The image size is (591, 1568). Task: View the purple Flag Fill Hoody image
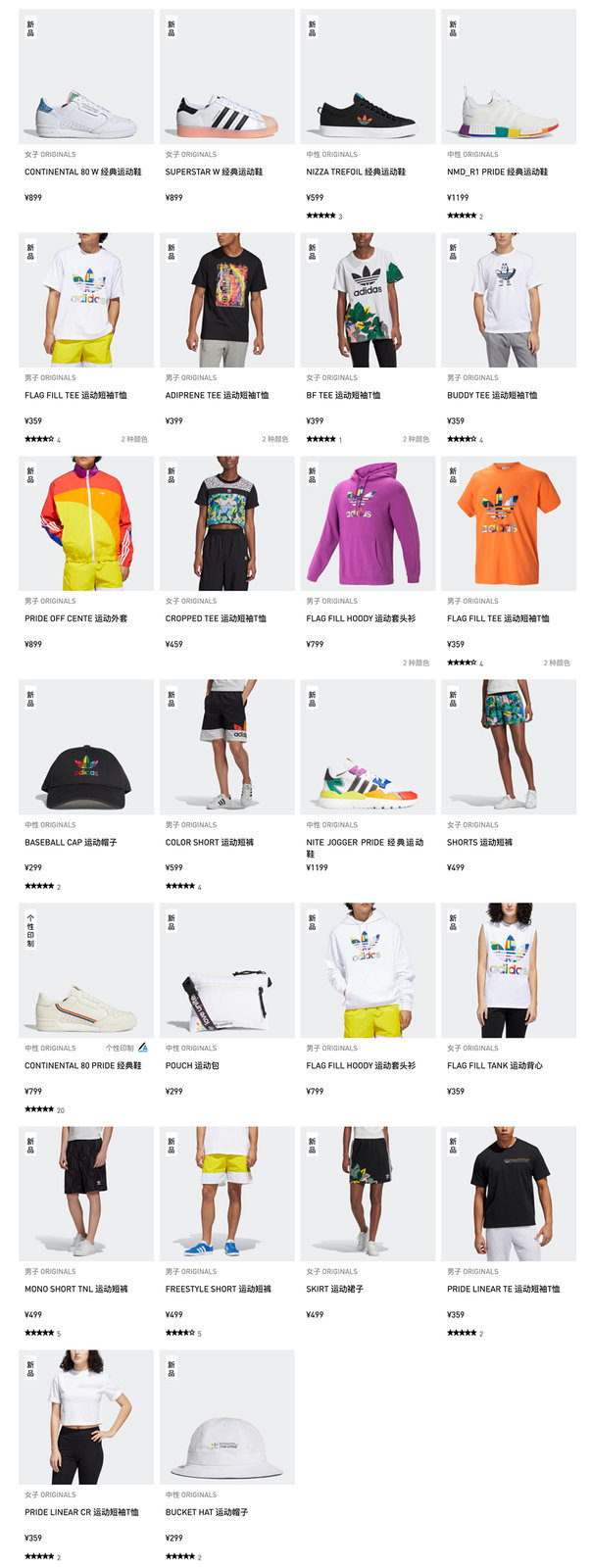click(x=368, y=524)
